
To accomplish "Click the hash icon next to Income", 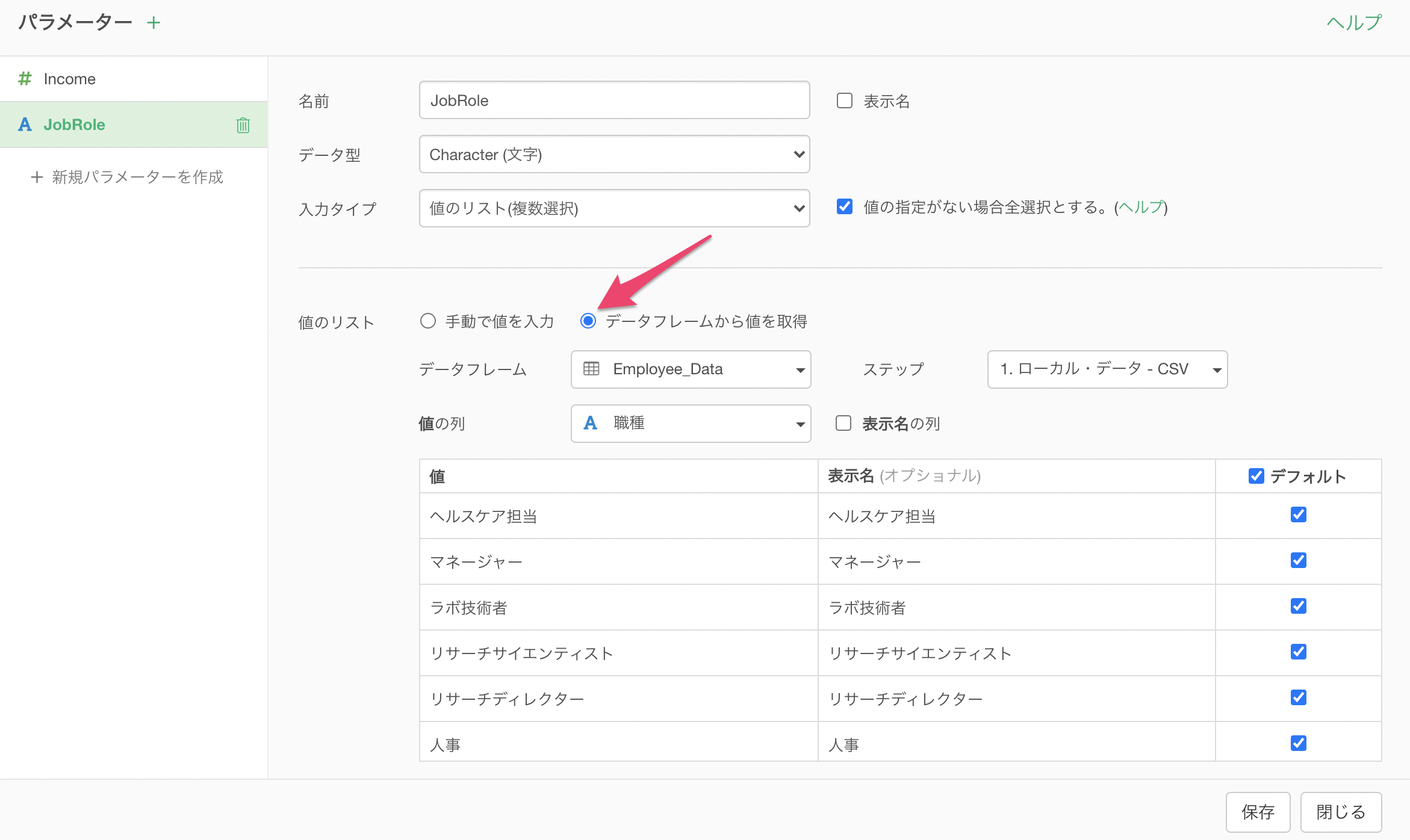I will point(25,79).
